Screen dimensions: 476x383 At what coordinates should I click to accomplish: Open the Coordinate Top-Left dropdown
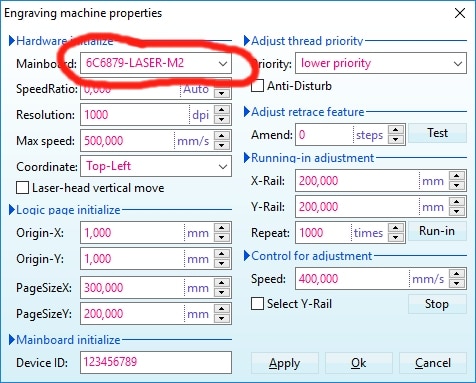pos(156,166)
